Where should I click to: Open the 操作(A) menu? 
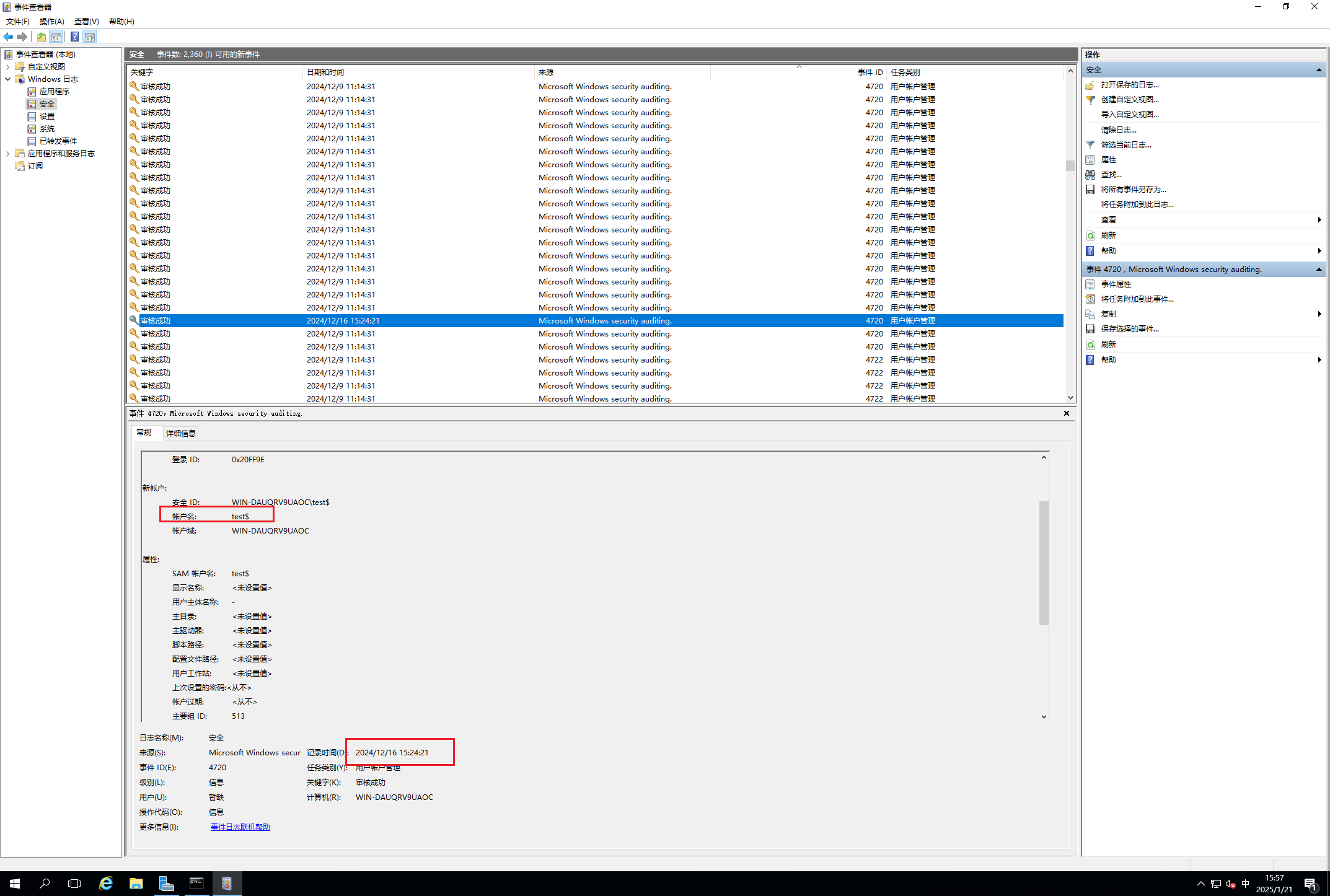[x=52, y=21]
